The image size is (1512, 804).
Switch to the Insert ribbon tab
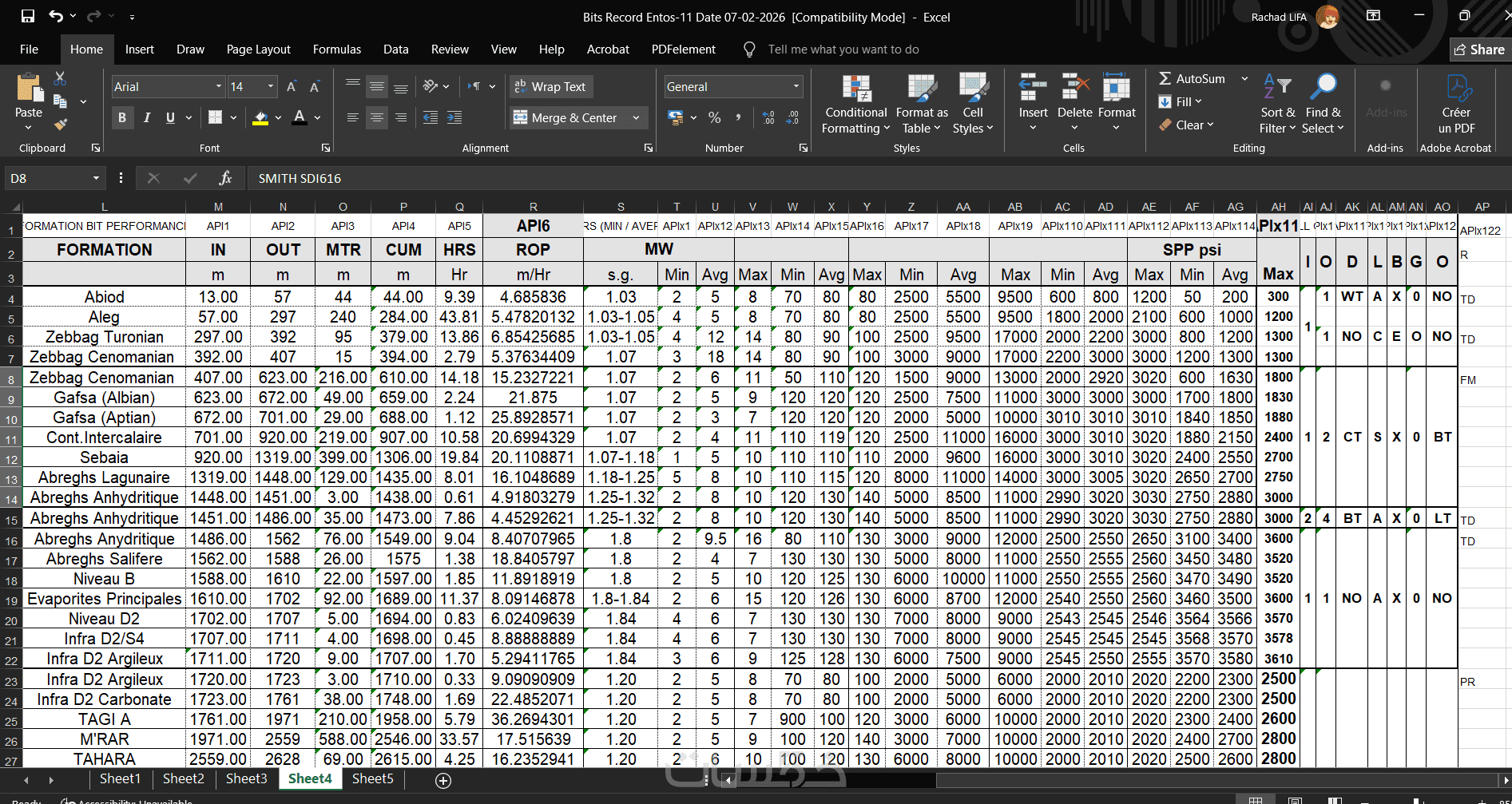pos(140,49)
